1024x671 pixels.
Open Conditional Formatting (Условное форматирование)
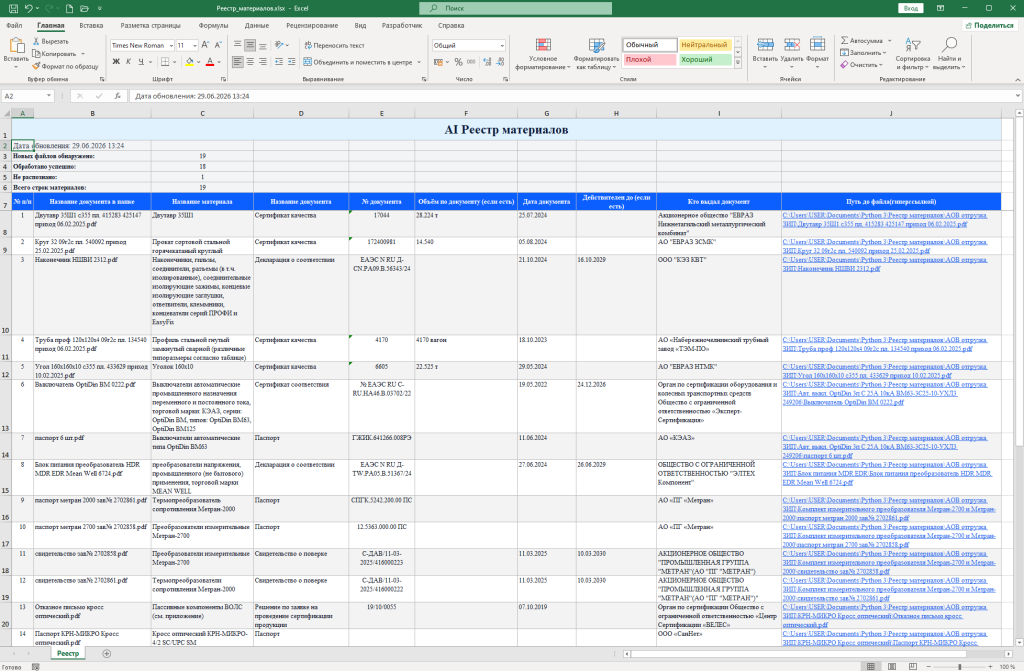543,54
